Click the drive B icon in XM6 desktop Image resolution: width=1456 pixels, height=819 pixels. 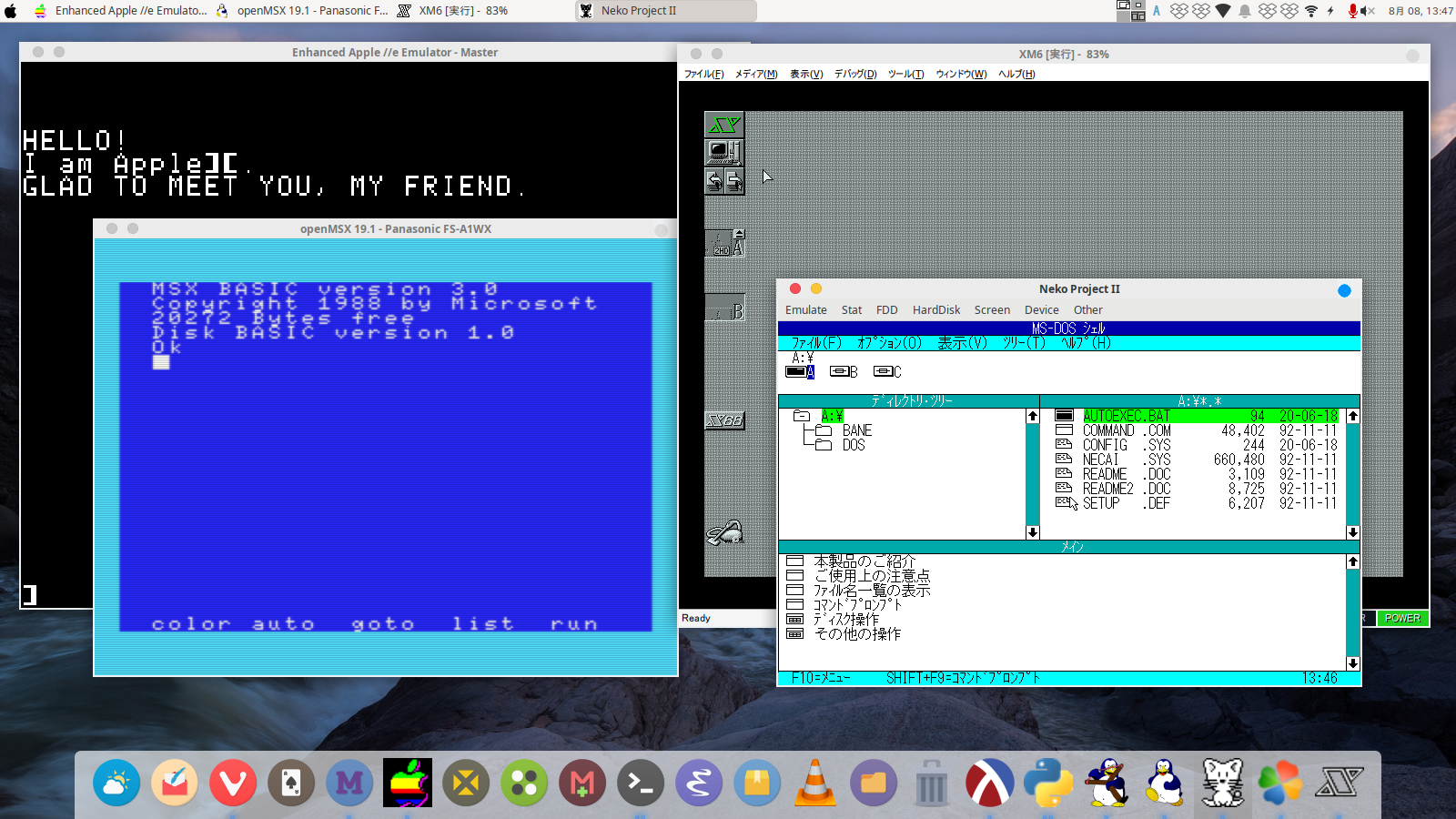pos(725,308)
